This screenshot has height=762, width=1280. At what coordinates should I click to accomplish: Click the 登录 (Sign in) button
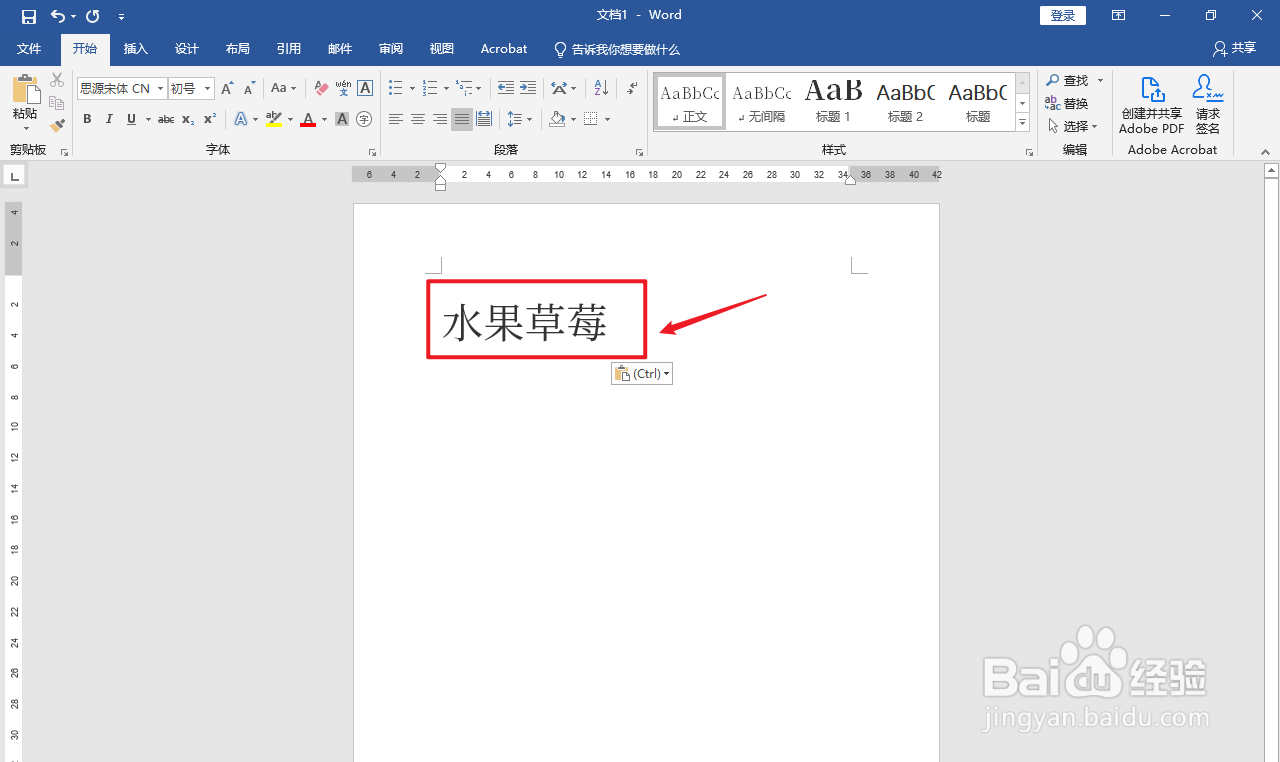tap(1063, 15)
